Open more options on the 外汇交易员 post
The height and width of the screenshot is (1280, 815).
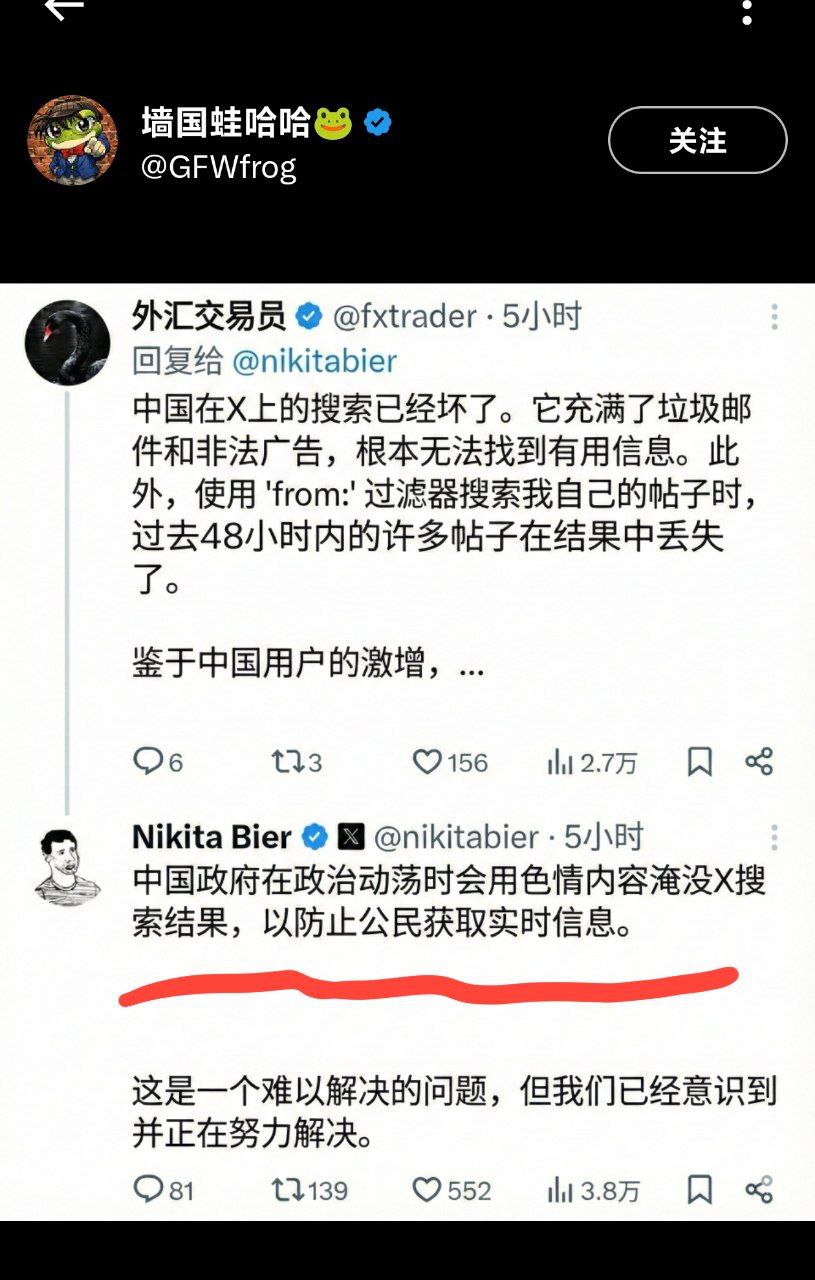tap(774, 317)
